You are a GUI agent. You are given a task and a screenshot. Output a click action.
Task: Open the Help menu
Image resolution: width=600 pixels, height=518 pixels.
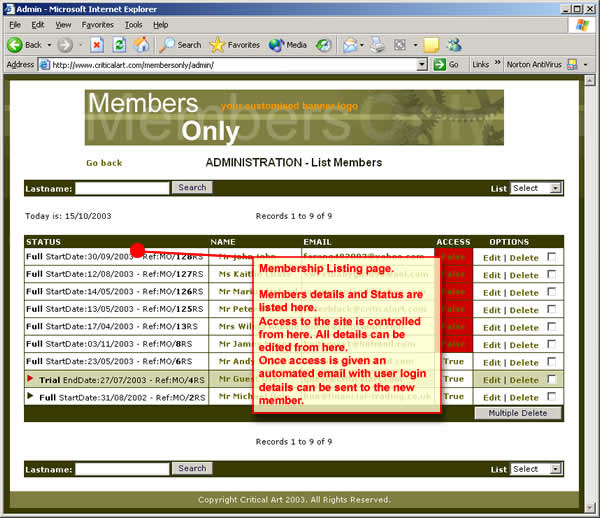click(161, 25)
